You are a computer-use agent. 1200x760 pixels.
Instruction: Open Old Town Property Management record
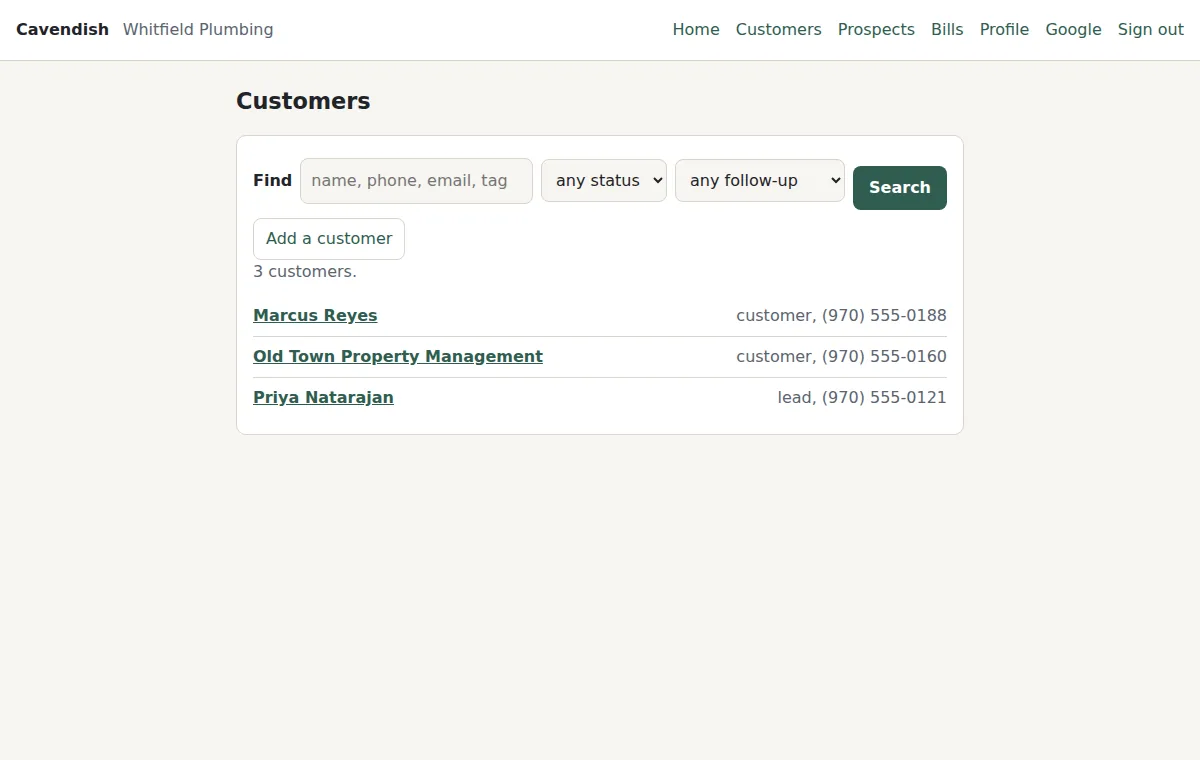[398, 357]
